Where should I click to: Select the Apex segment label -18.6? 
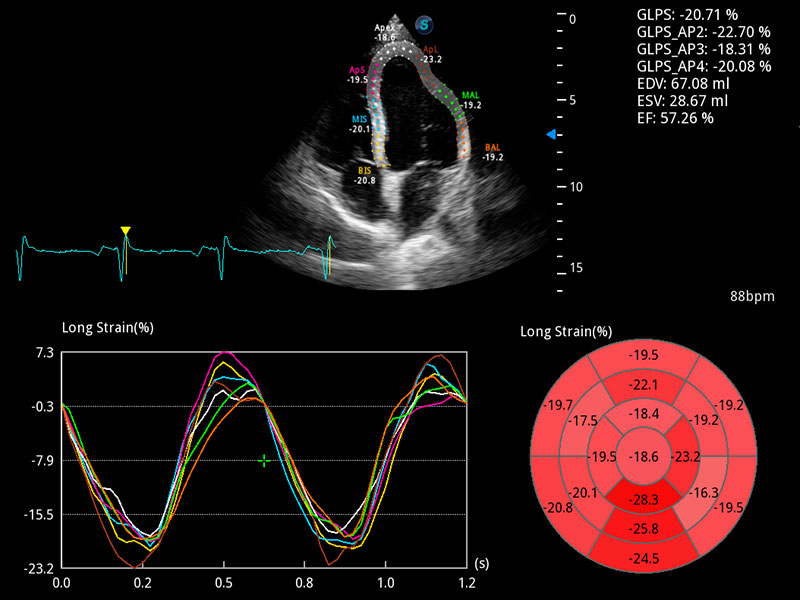[x=385, y=33]
